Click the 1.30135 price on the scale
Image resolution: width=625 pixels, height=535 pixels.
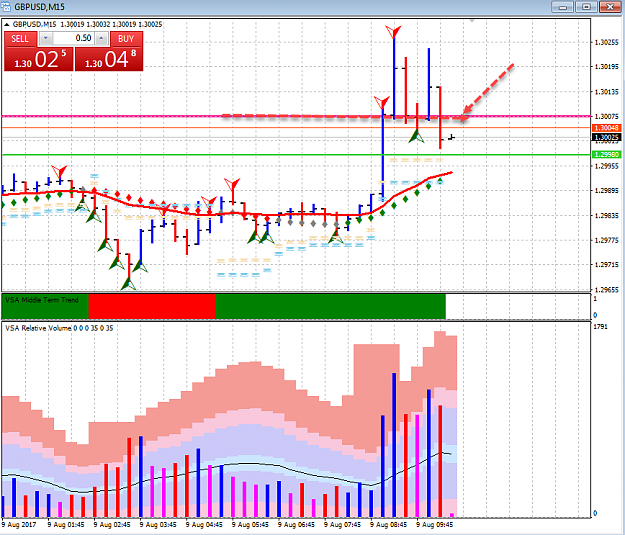[x=606, y=92]
